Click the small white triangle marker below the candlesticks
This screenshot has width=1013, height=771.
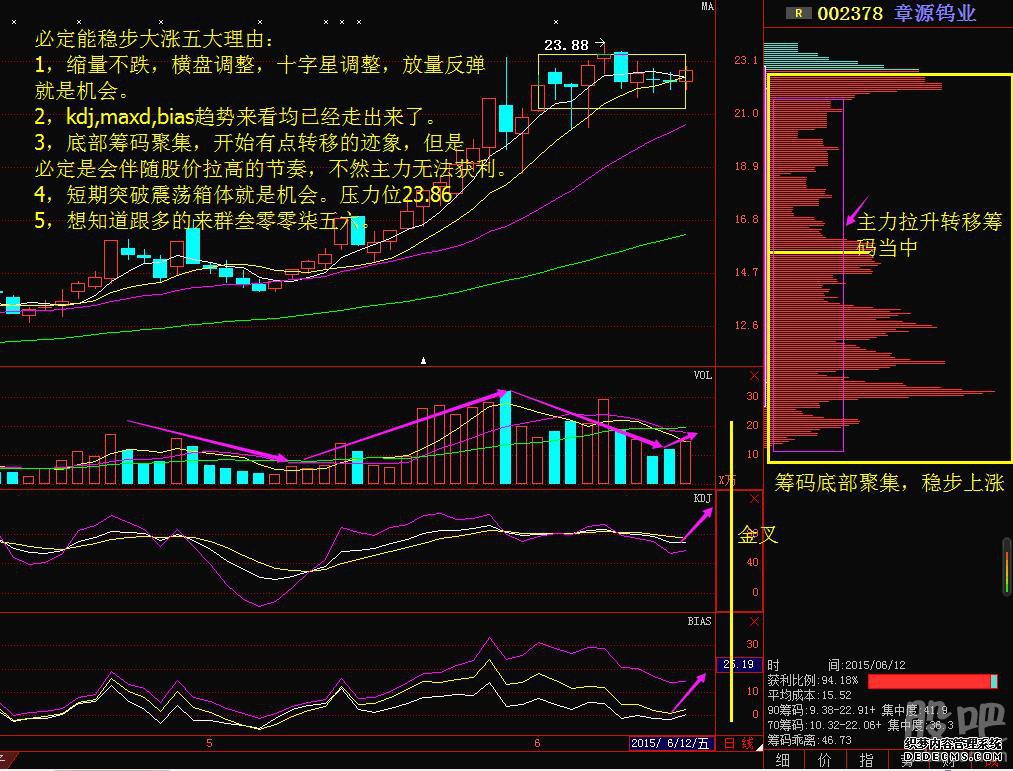pyautogui.click(x=423, y=361)
